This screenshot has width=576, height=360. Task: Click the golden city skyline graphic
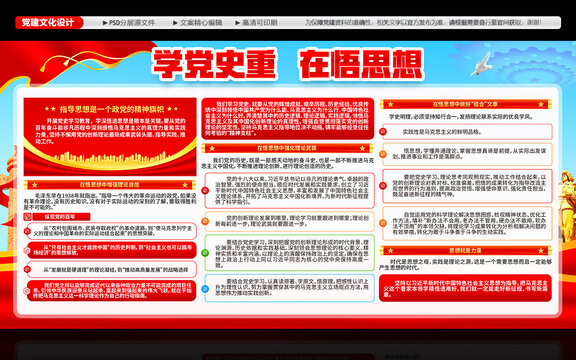click(x=109, y=157)
